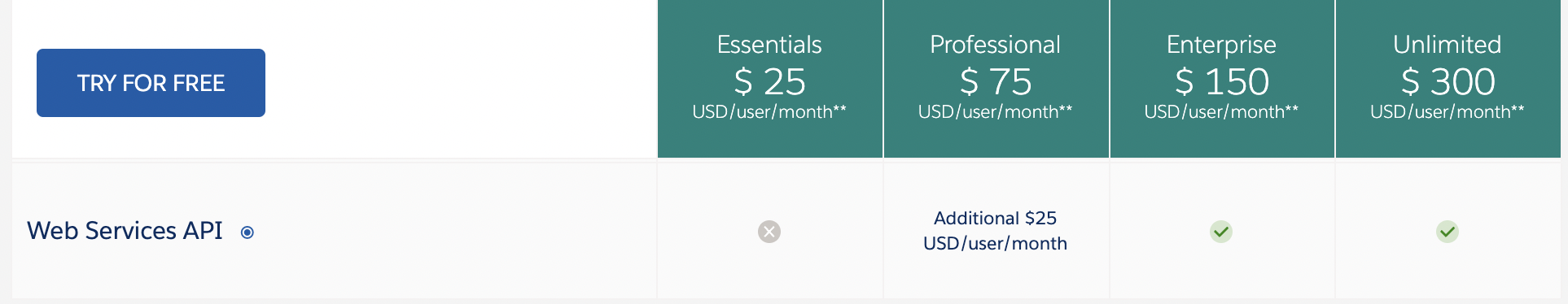Click the Web Services API feature label

click(125, 231)
